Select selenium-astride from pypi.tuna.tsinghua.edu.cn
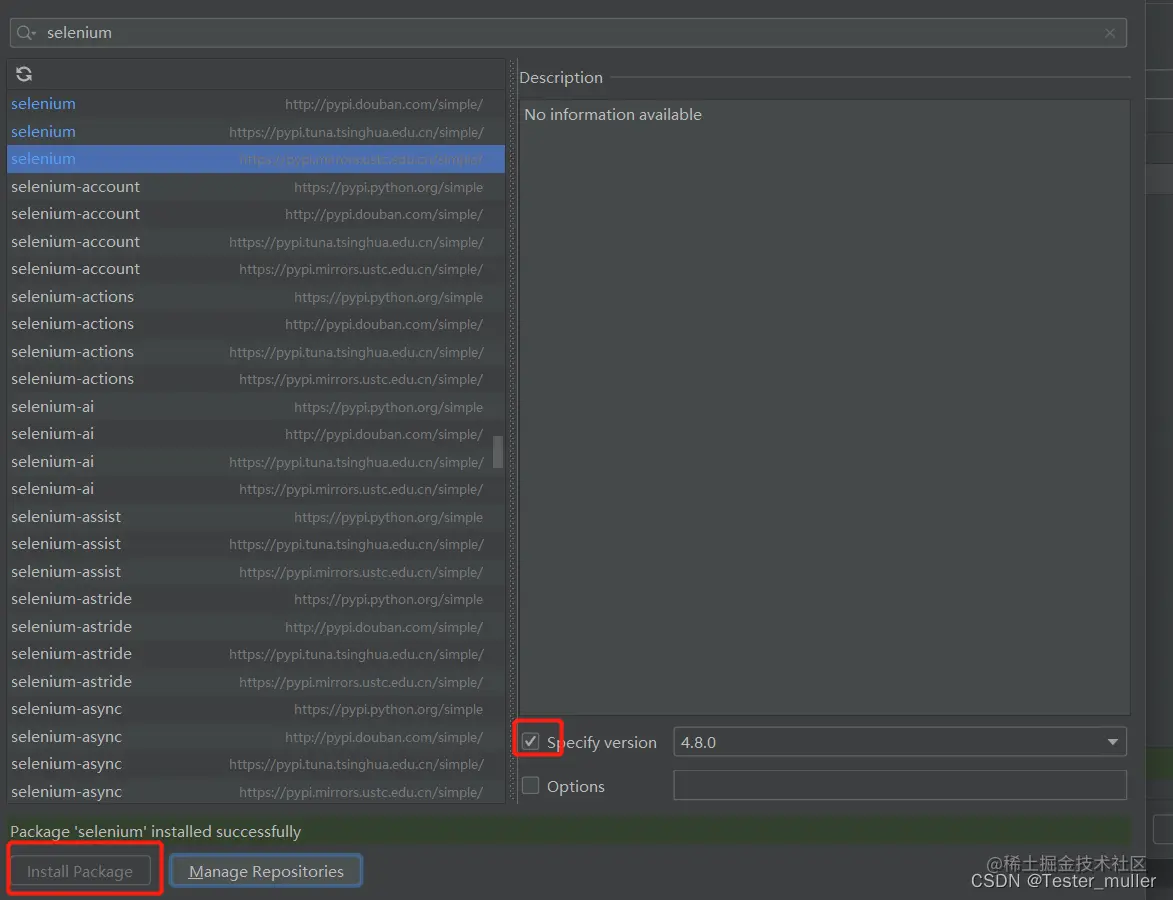The image size is (1173, 900). tap(256, 654)
